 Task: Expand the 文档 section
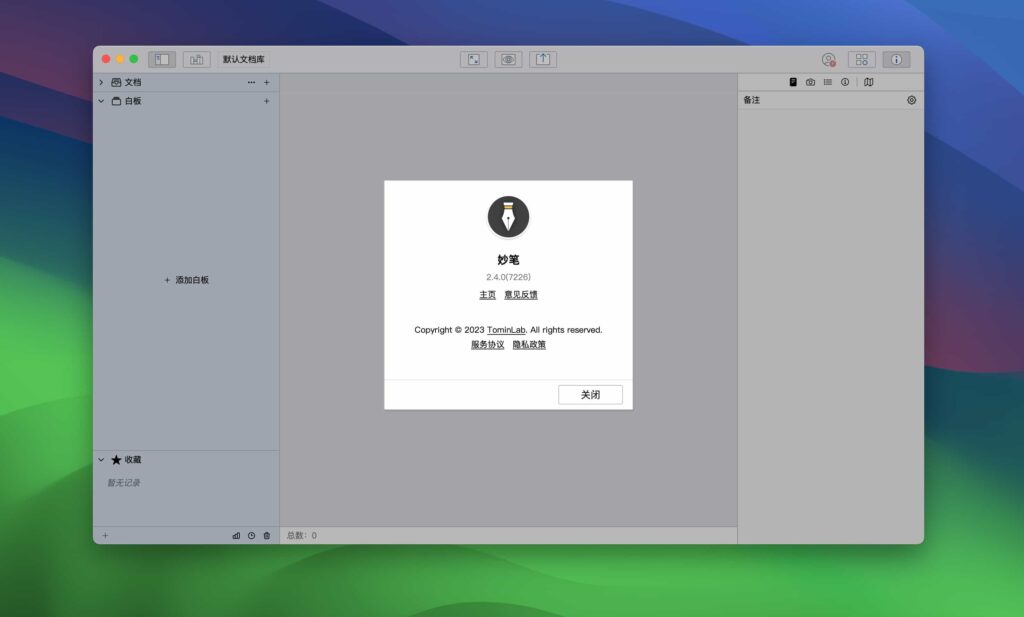pyautogui.click(x=101, y=82)
